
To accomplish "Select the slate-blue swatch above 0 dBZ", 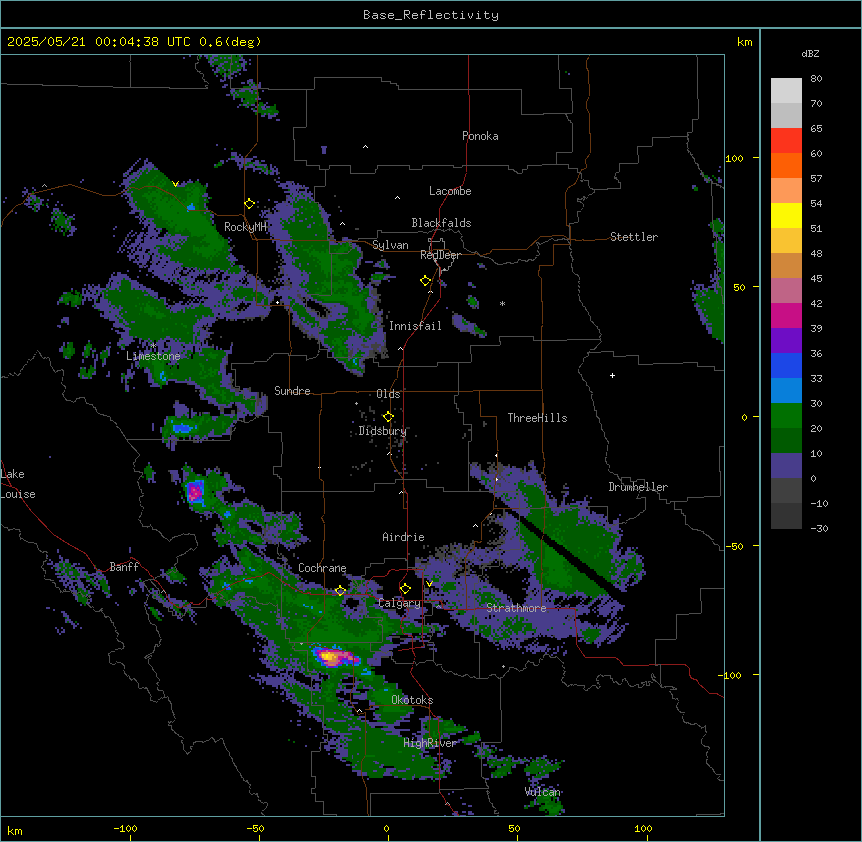I will (786, 466).
